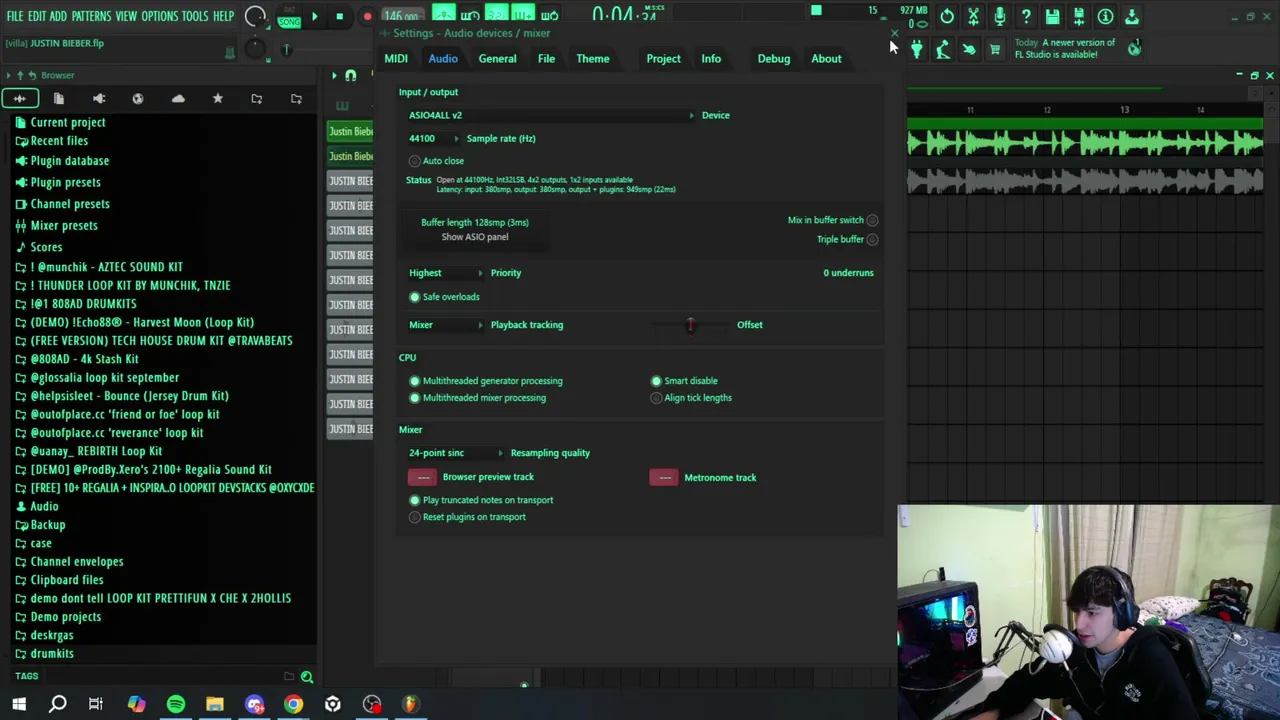Click the tempo field showing 146
Screen dimensions: 1280x720
[x=401, y=16]
